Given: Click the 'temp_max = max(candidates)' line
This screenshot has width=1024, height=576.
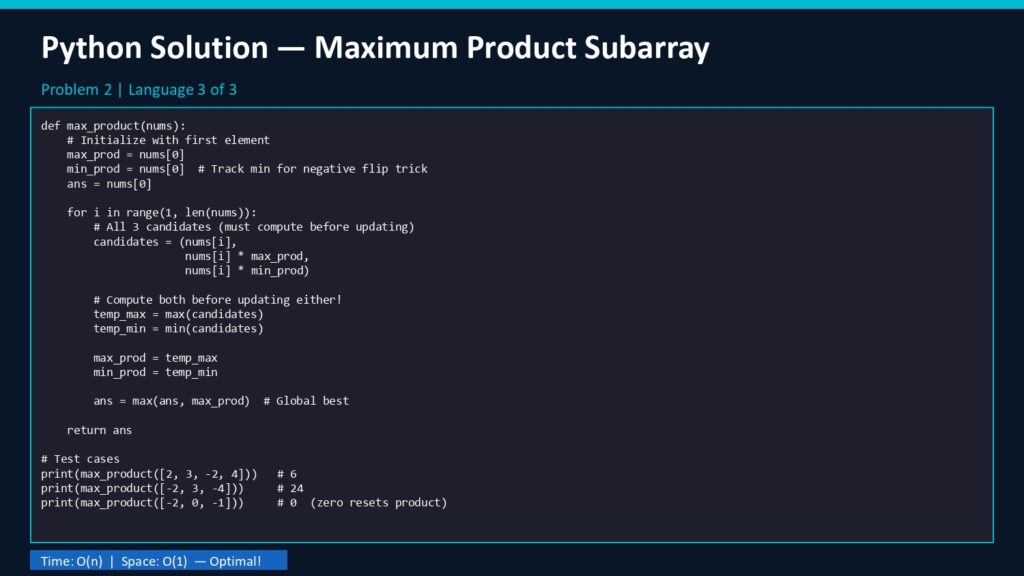Looking at the screenshot, I should (178, 314).
